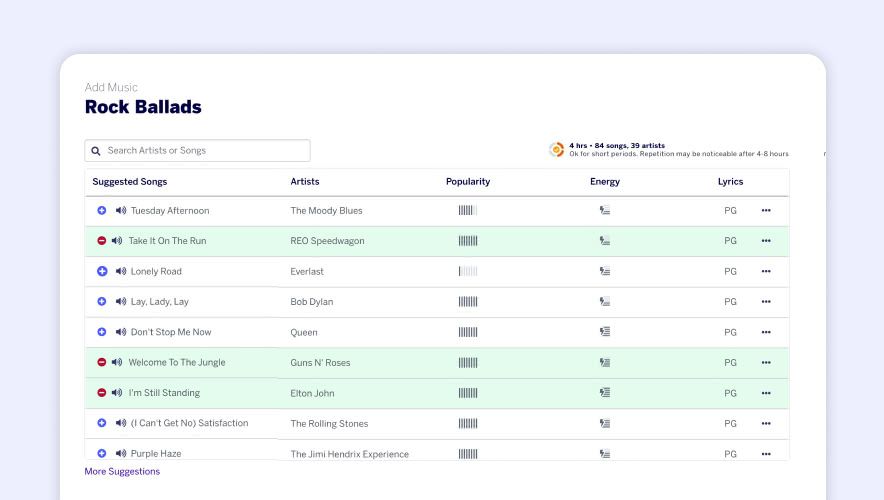Add Lonely Road to the station
884x500 pixels.
pos(102,272)
